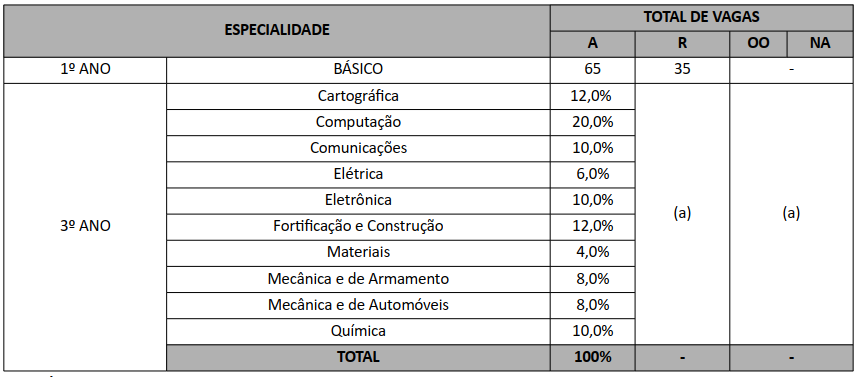Click the value 35 cell
Viewport: 857px width, 377px height.
[x=682, y=70]
